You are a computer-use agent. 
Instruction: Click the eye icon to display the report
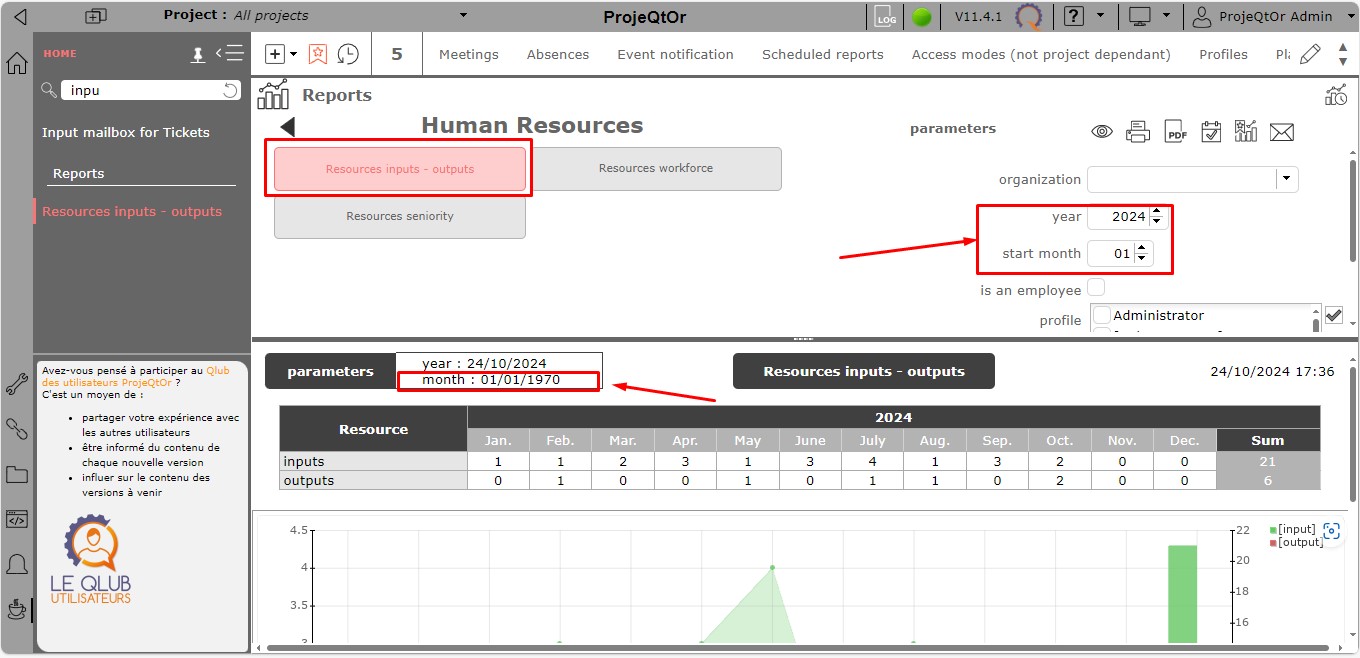1101,132
